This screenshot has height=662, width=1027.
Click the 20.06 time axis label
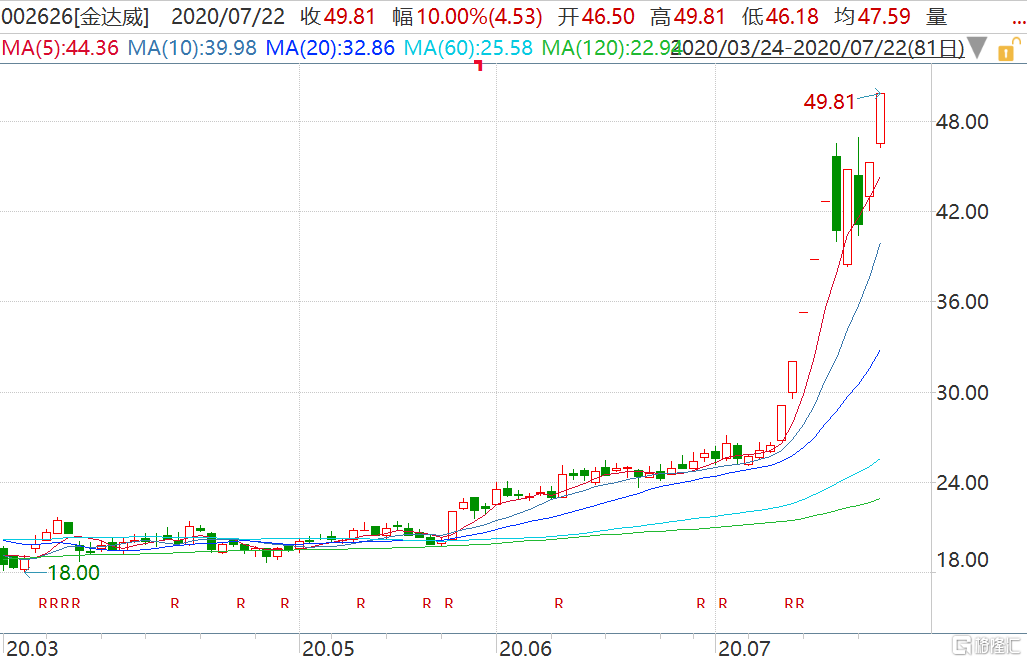point(525,649)
